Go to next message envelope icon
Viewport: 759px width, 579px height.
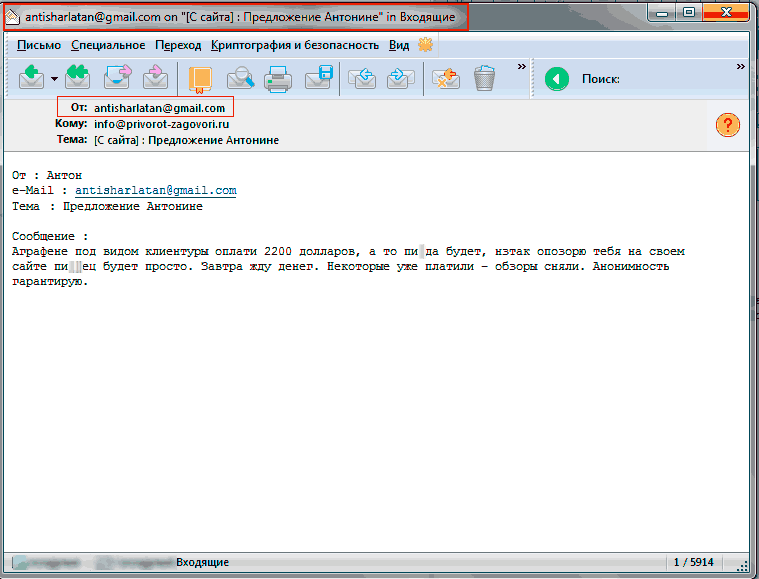[x=399, y=77]
